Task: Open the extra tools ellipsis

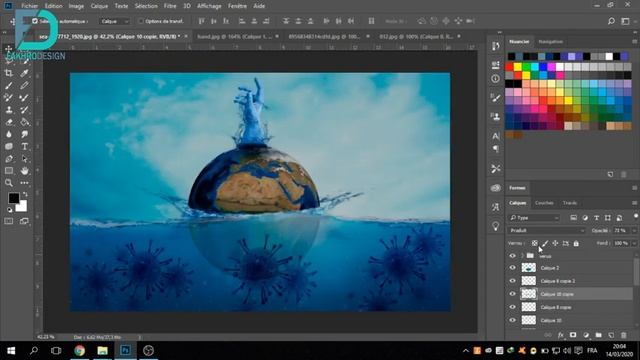Action: click(24, 183)
